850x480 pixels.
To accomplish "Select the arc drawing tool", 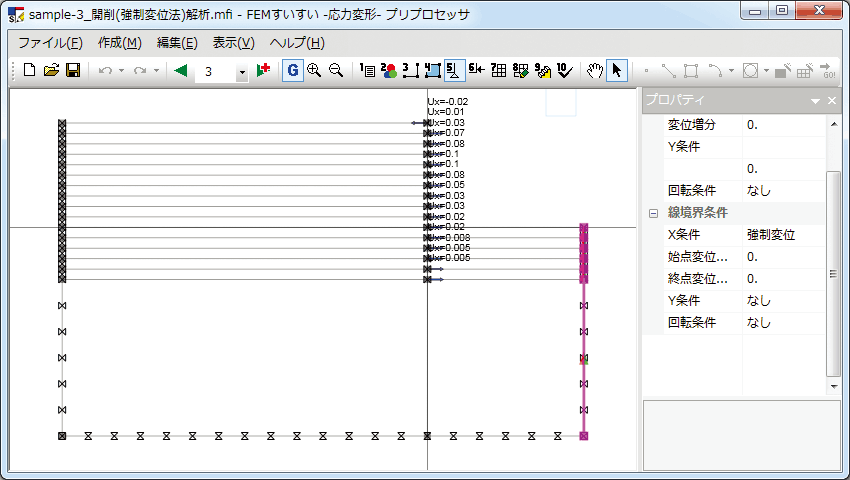I will [x=716, y=71].
